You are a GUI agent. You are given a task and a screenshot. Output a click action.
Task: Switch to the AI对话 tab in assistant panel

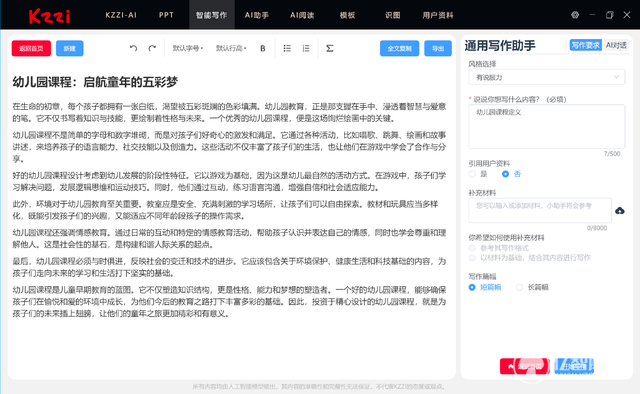click(x=616, y=45)
